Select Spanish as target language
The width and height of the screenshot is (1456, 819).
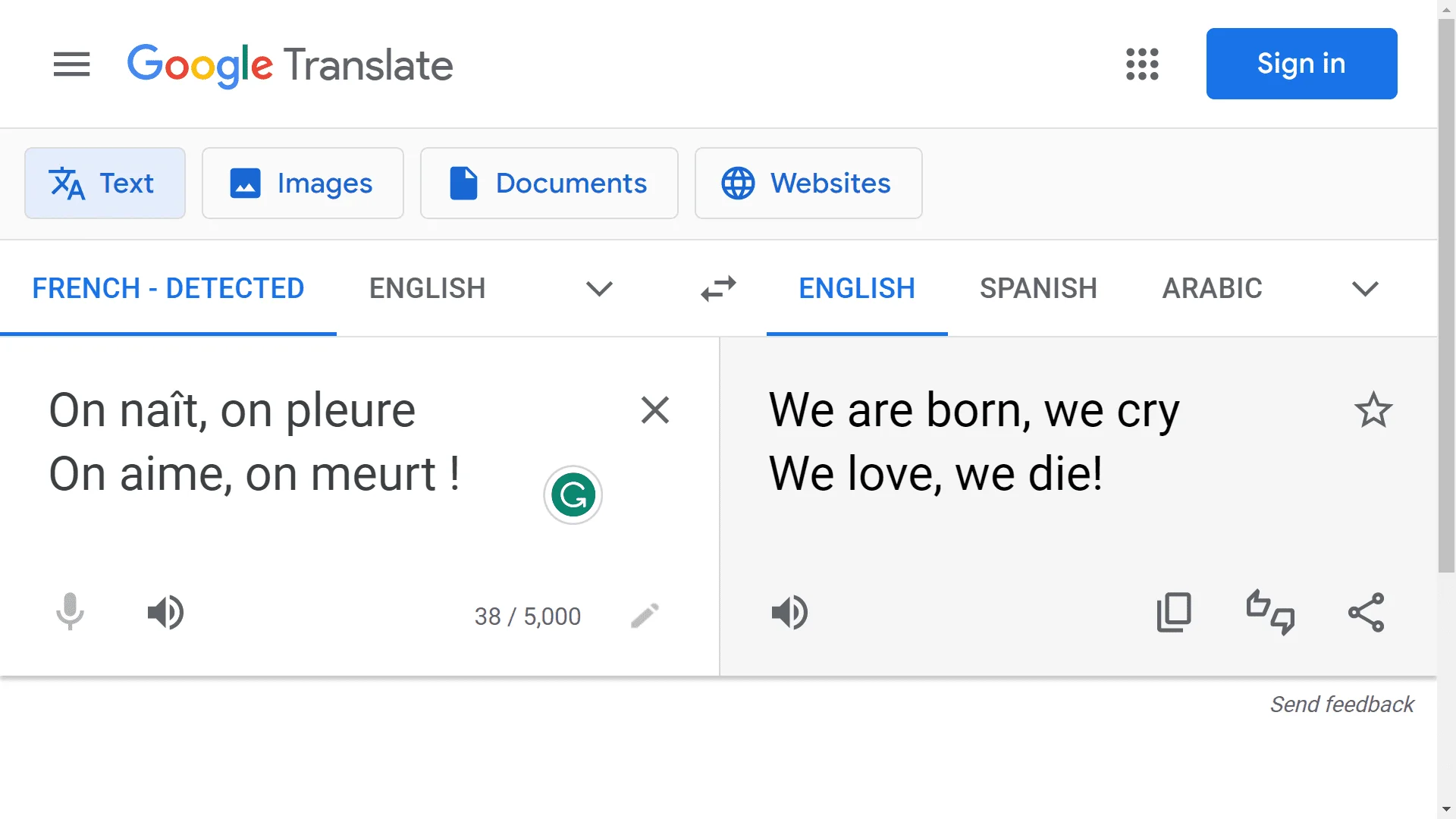(1038, 288)
